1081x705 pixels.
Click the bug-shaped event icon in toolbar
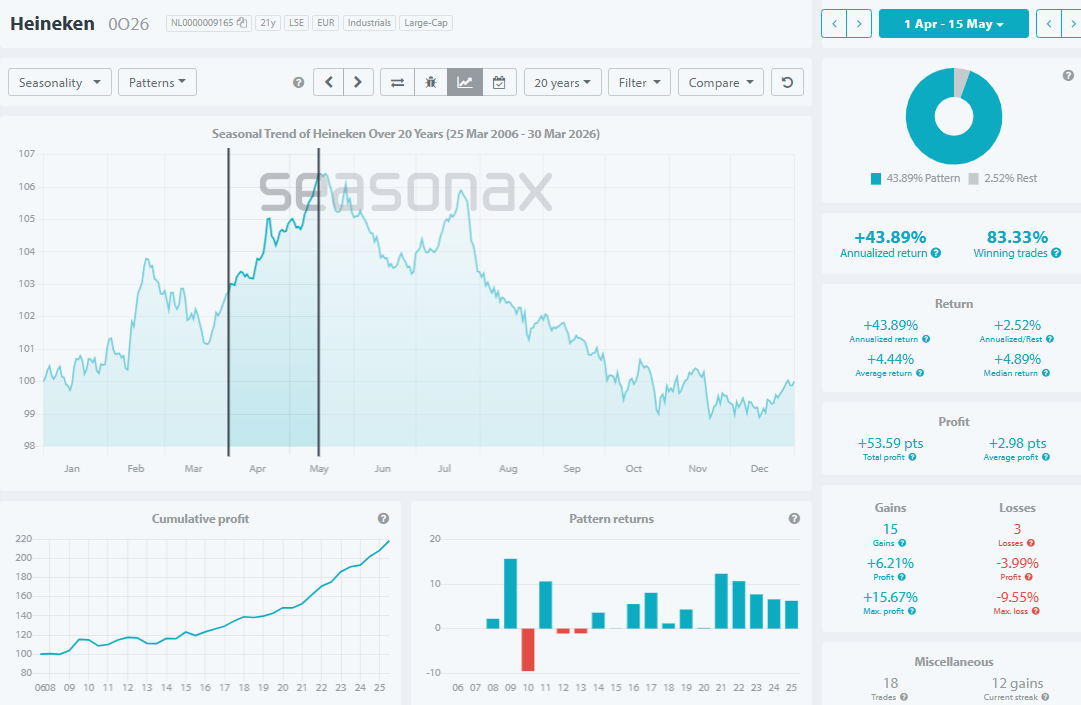[x=430, y=82]
